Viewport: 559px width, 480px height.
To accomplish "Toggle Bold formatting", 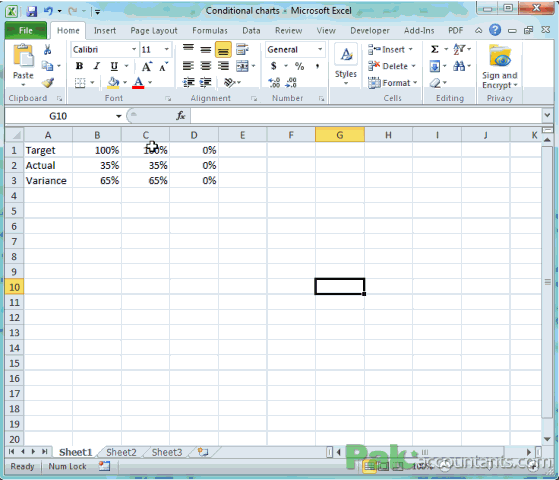I will click(x=79, y=66).
